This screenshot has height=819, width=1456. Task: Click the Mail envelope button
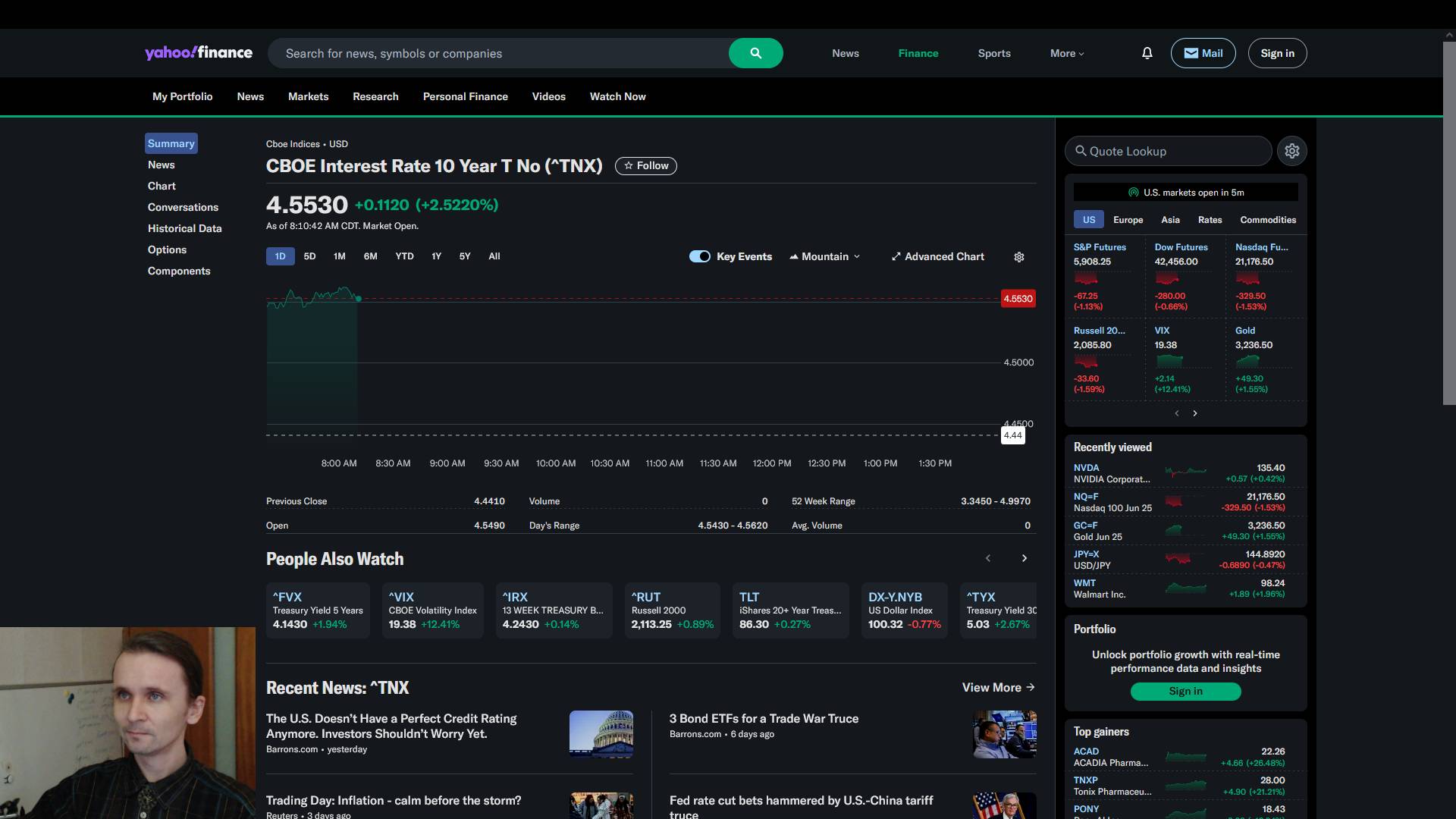pos(1203,53)
